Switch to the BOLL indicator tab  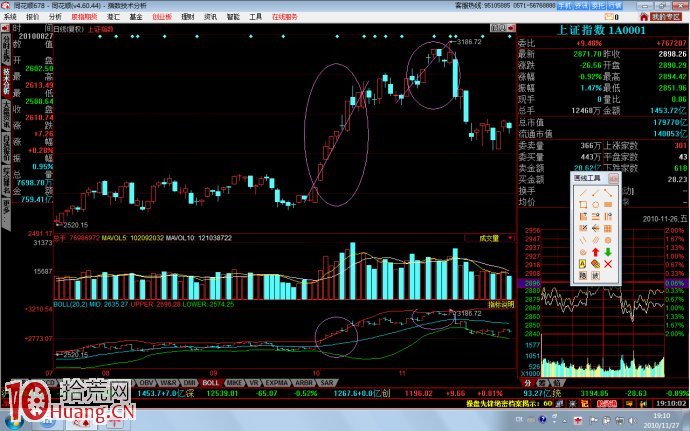(211, 383)
